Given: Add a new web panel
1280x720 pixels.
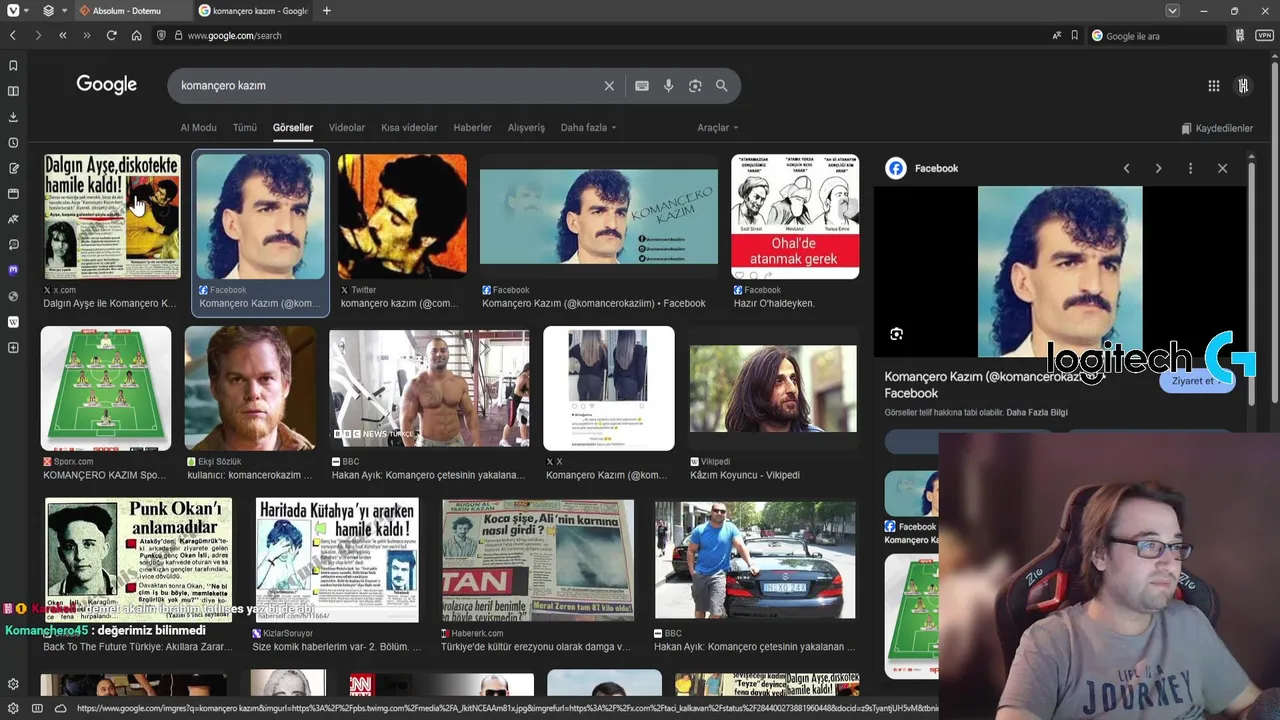Looking at the screenshot, I should pos(13,348).
